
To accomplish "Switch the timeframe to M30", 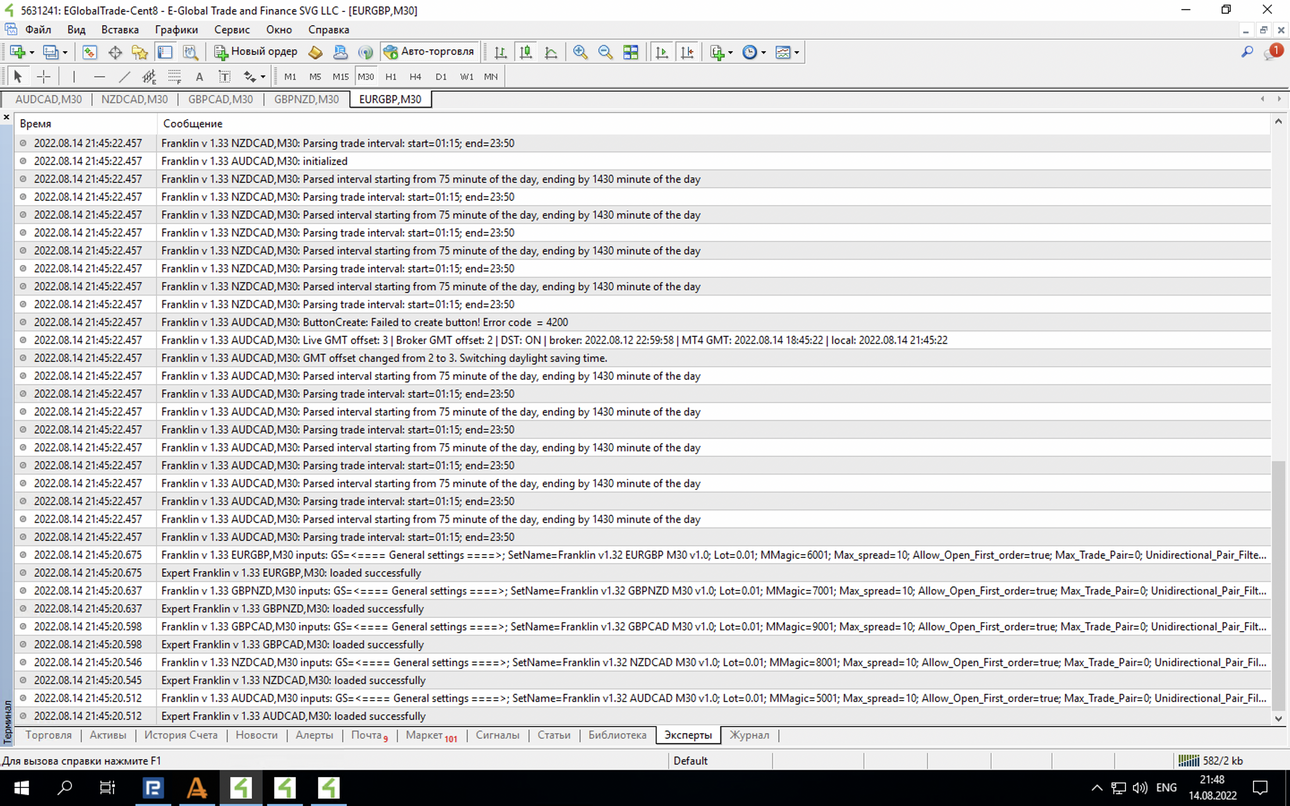I will (x=366, y=76).
